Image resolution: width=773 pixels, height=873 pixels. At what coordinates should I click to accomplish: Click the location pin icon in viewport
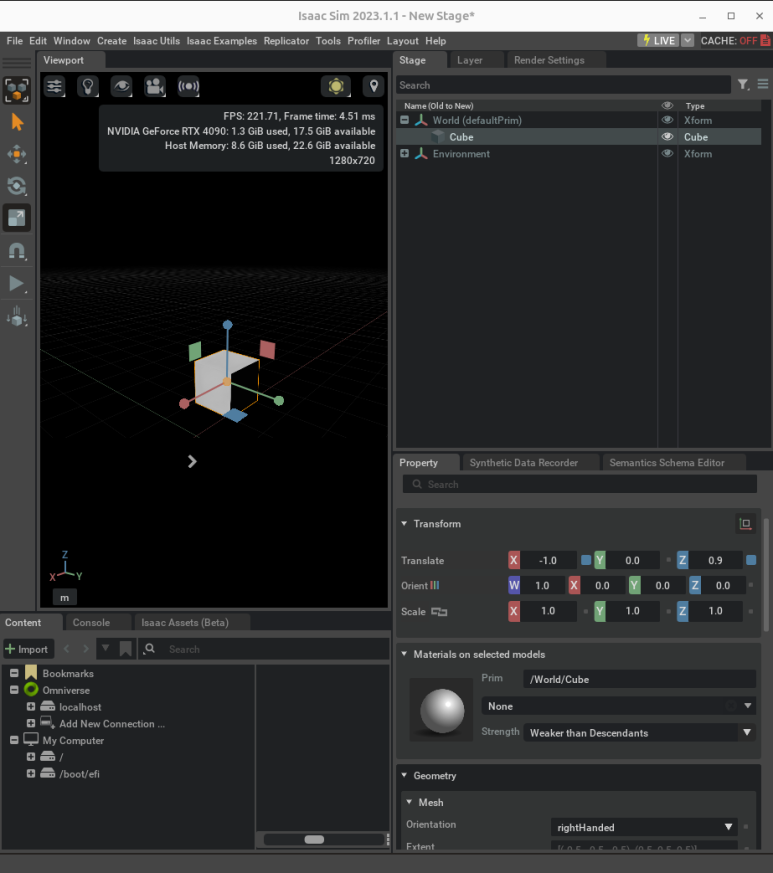(374, 86)
